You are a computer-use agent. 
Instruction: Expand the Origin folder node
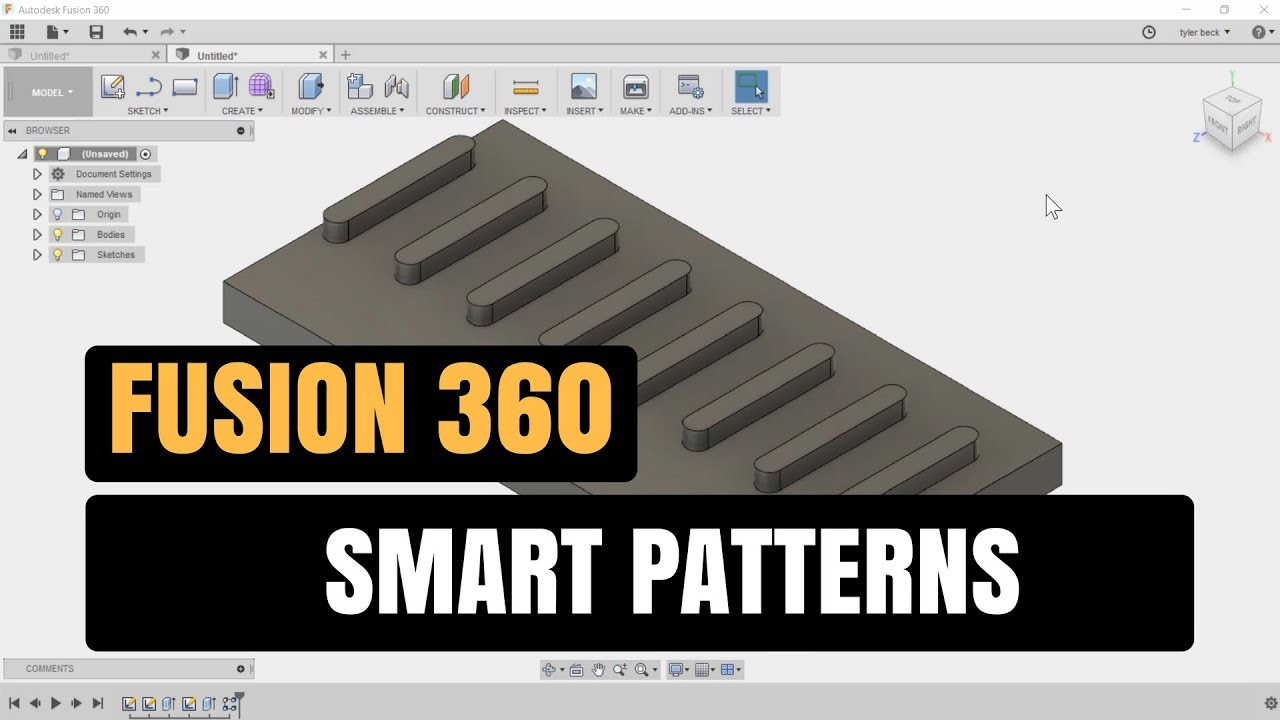click(x=37, y=214)
